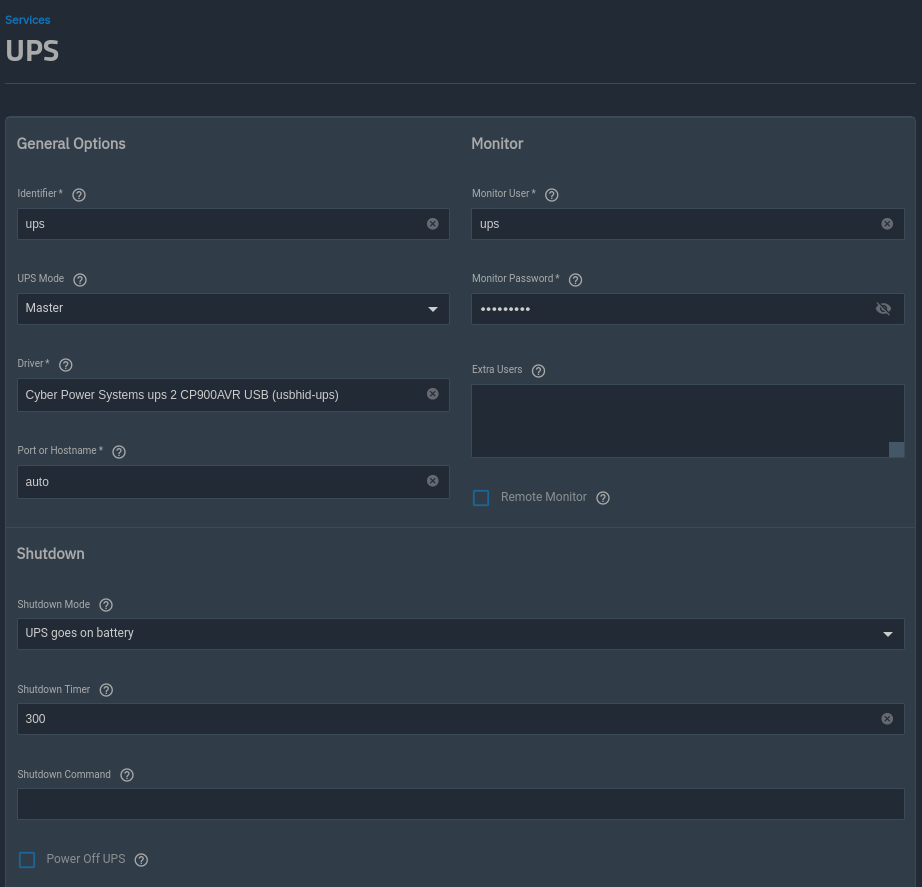
Task: Open help for Port or Hostname
Action: (119, 451)
